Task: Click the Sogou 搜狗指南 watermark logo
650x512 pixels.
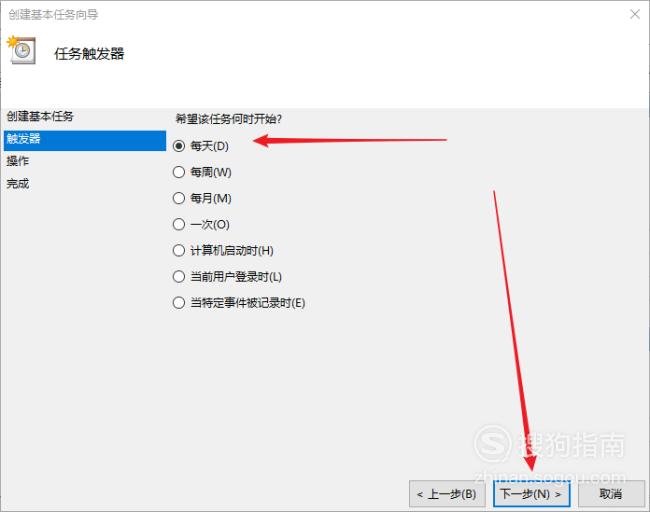Action: [x=550, y=445]
